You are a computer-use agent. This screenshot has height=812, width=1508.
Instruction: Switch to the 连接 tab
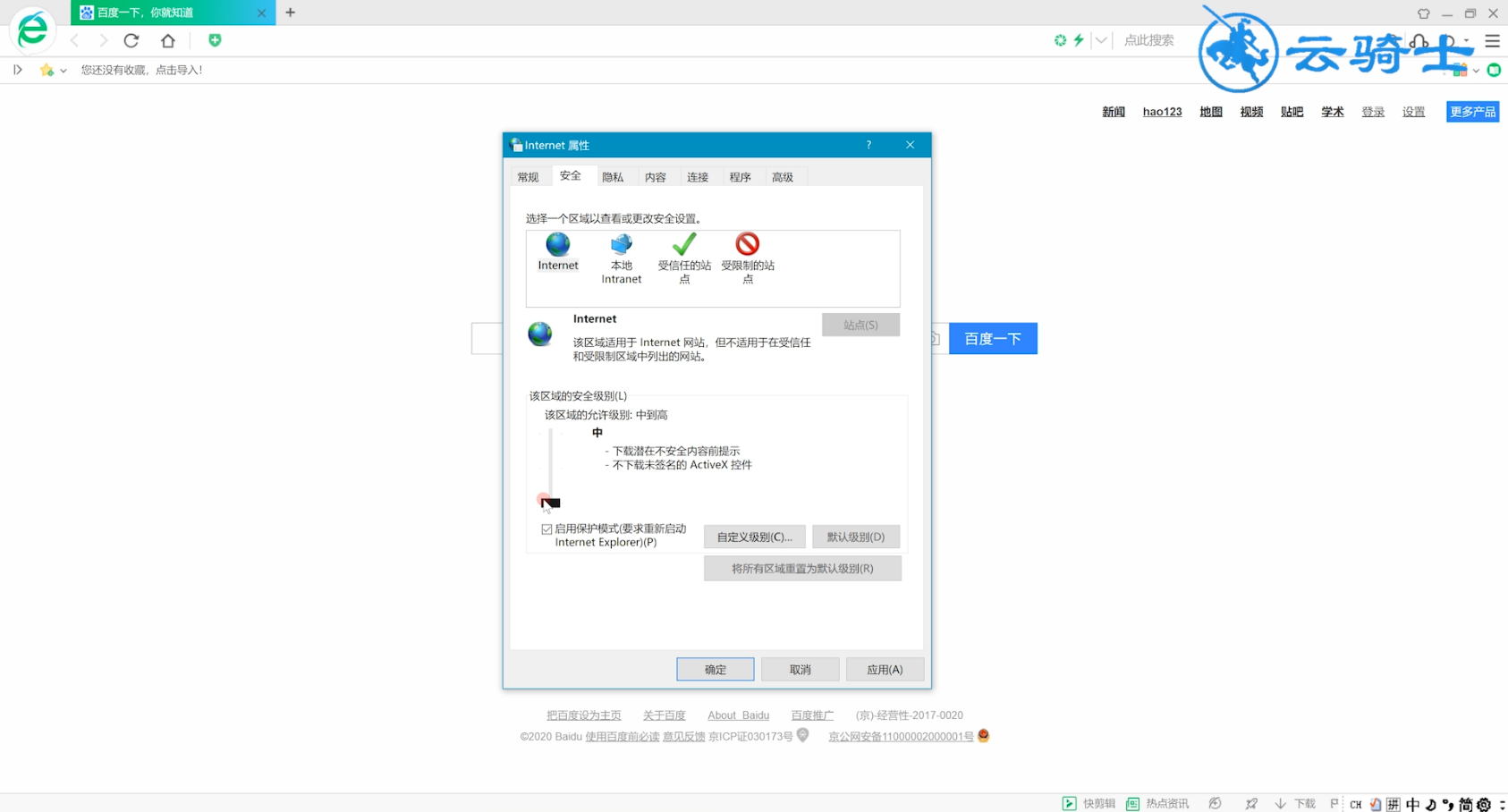point(698,177)
